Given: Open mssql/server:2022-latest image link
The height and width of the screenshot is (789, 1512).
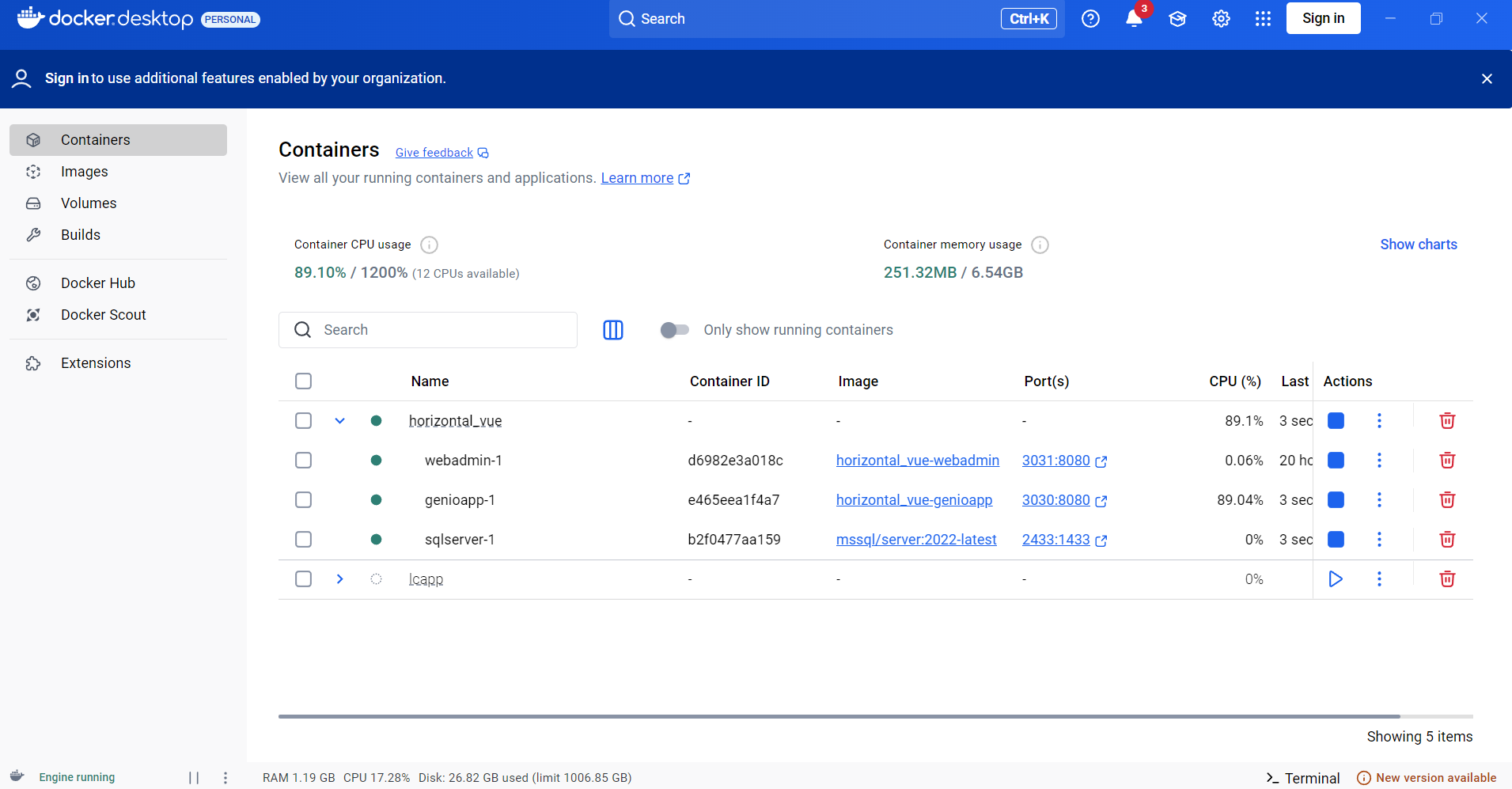Looking at the screenshot, I should [x=916, y=540].
